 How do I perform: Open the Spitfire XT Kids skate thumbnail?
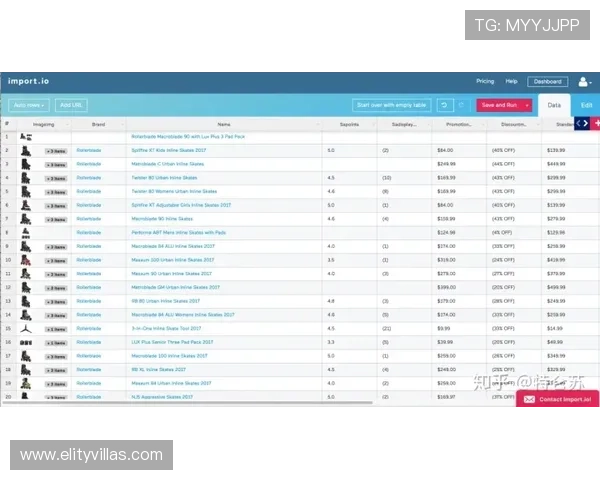[26, 151]
